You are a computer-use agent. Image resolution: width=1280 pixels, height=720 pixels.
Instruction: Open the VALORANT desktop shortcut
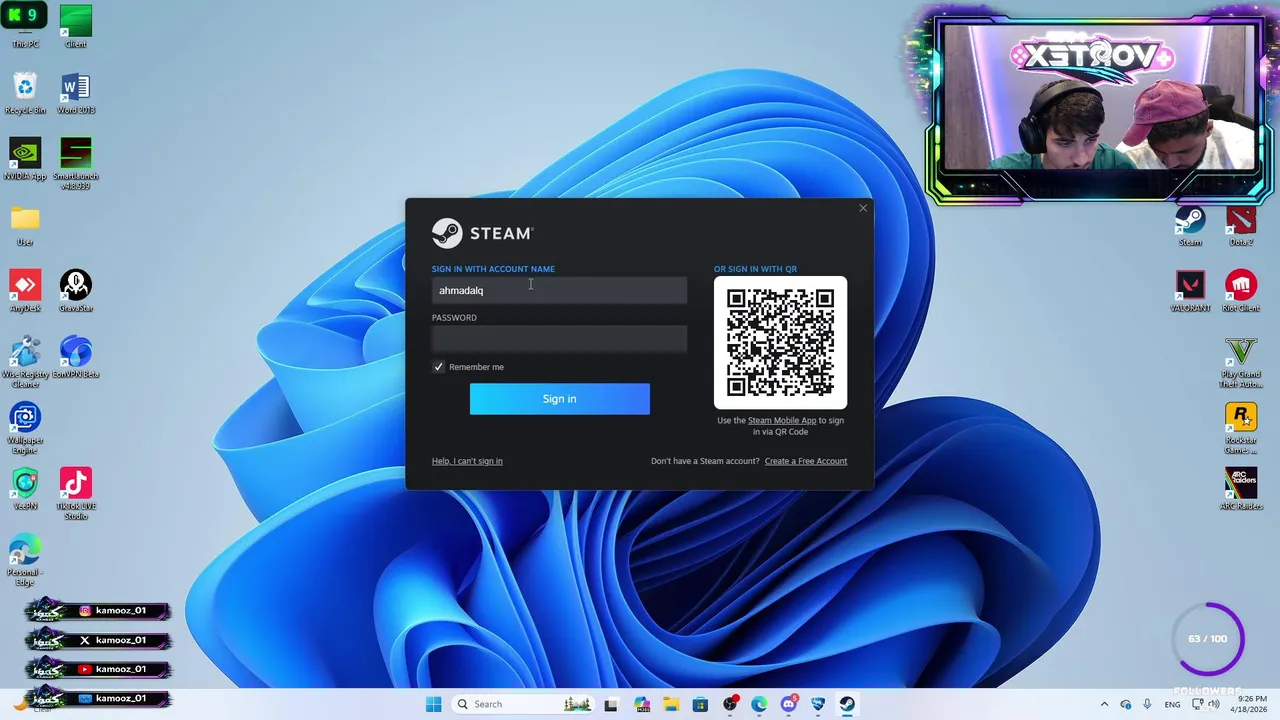click(1190, 290)
